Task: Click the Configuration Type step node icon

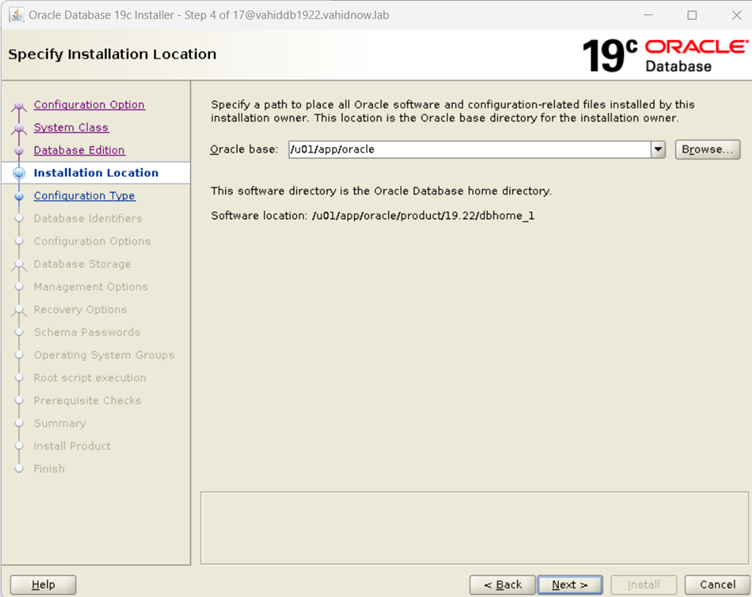Action: [x=18, y=197]
